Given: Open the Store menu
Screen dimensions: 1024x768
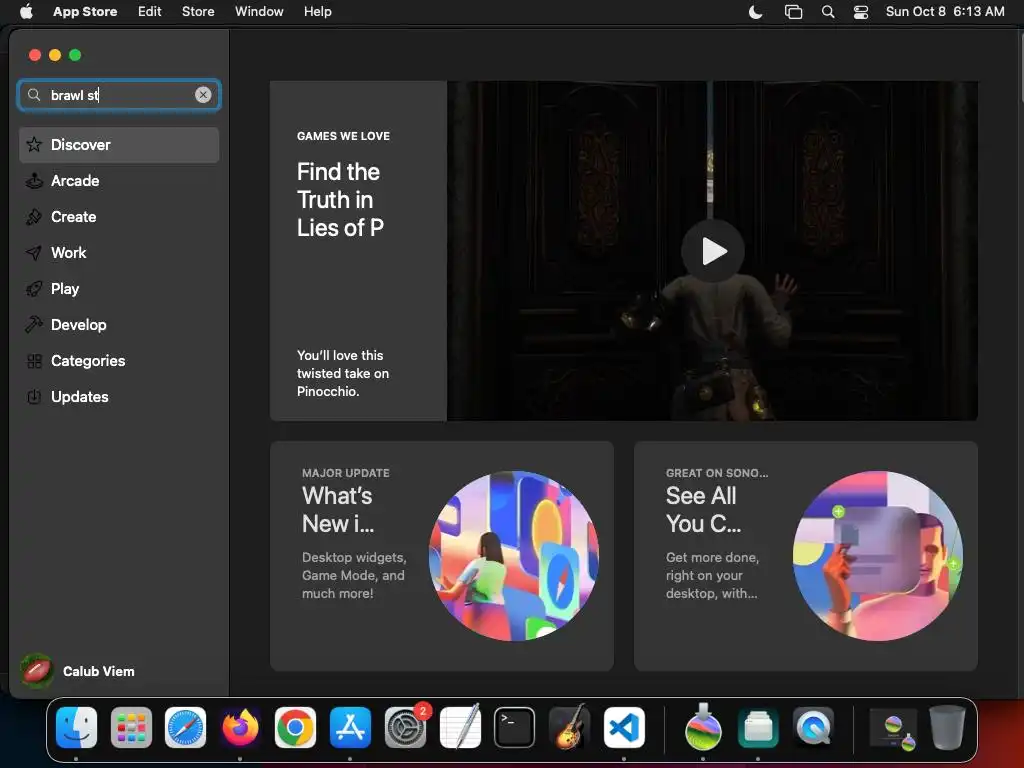Looking at the screenshot, I should coord(198,11).
